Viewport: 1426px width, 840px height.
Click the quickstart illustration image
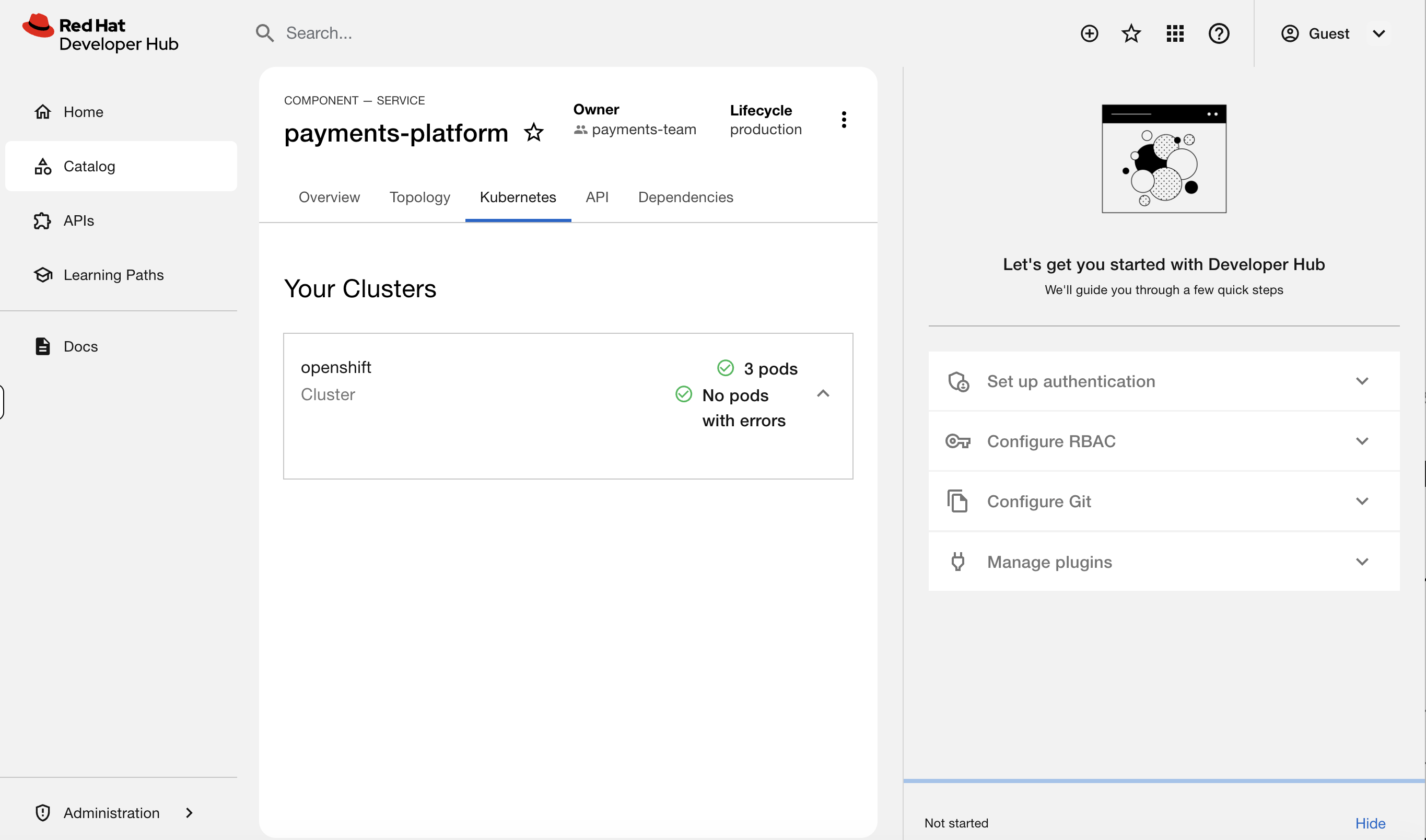(x=1164, y=158)
